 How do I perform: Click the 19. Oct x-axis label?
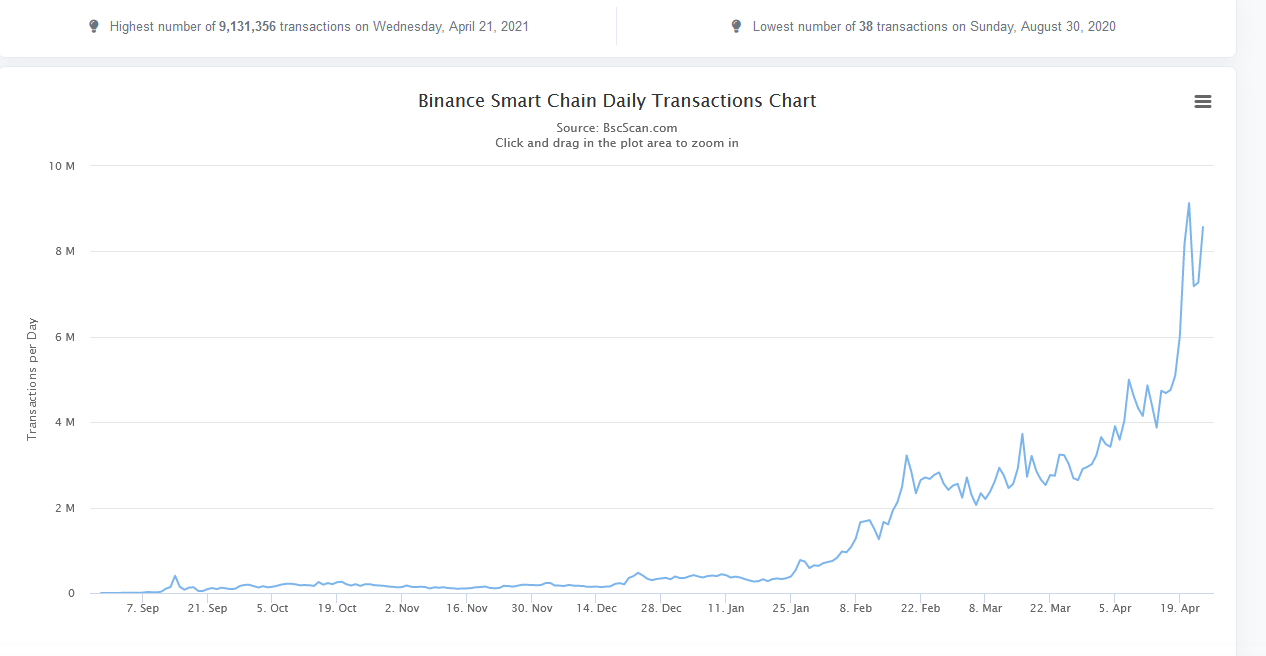coord(337,608)
